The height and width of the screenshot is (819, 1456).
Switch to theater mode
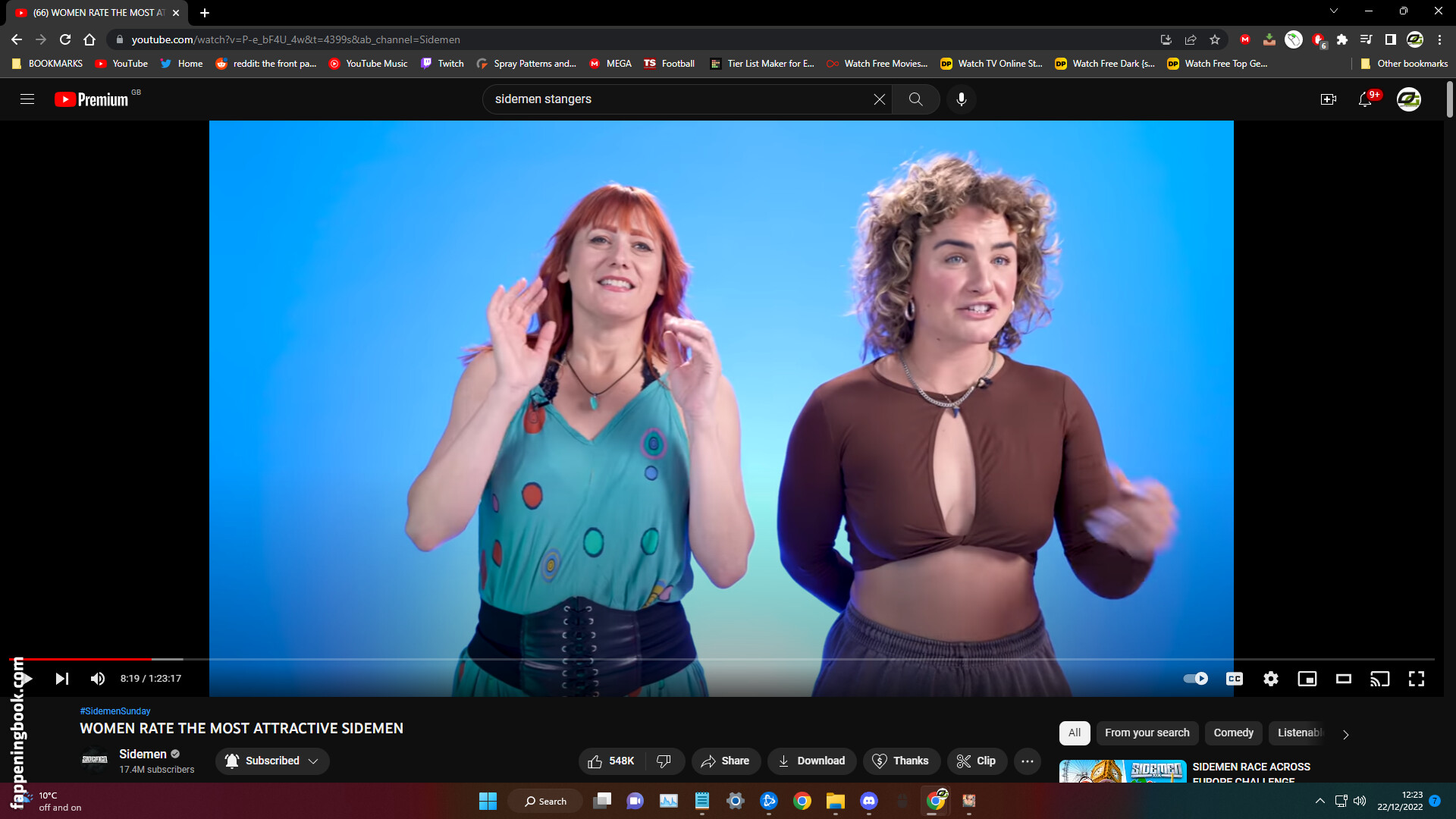click(x=1343, y=679)
